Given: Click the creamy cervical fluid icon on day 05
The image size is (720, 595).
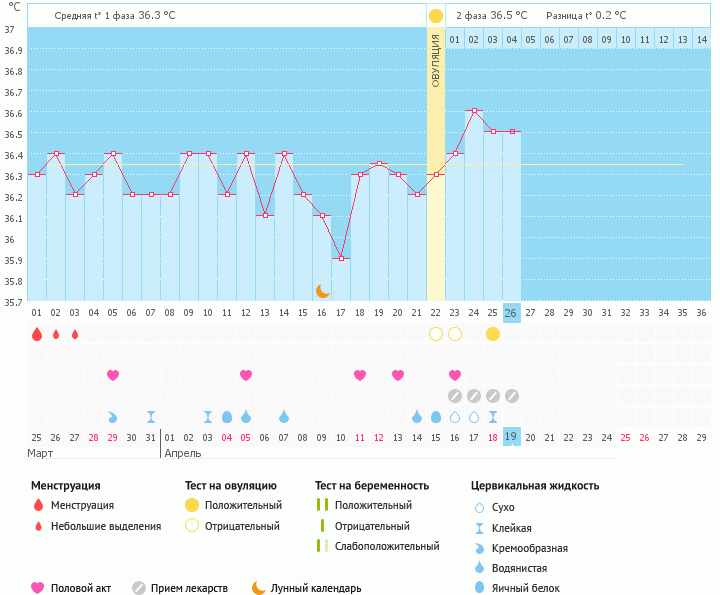Looking at the screenshot, I should click(113, 417).
